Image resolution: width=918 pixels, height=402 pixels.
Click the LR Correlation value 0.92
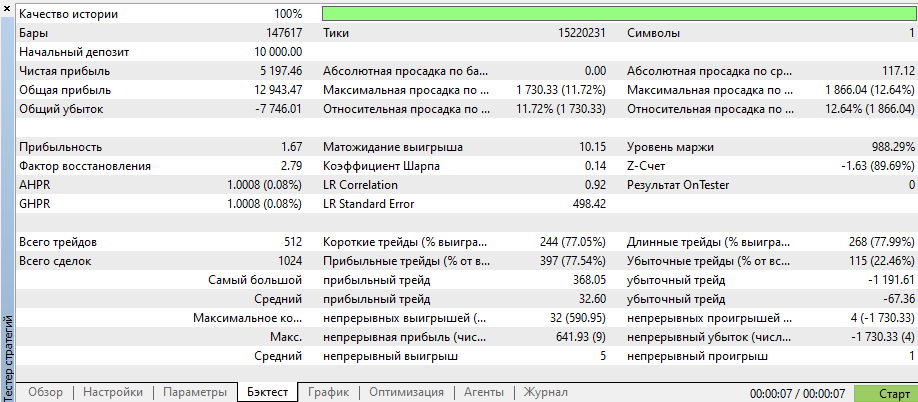point(595,185)
